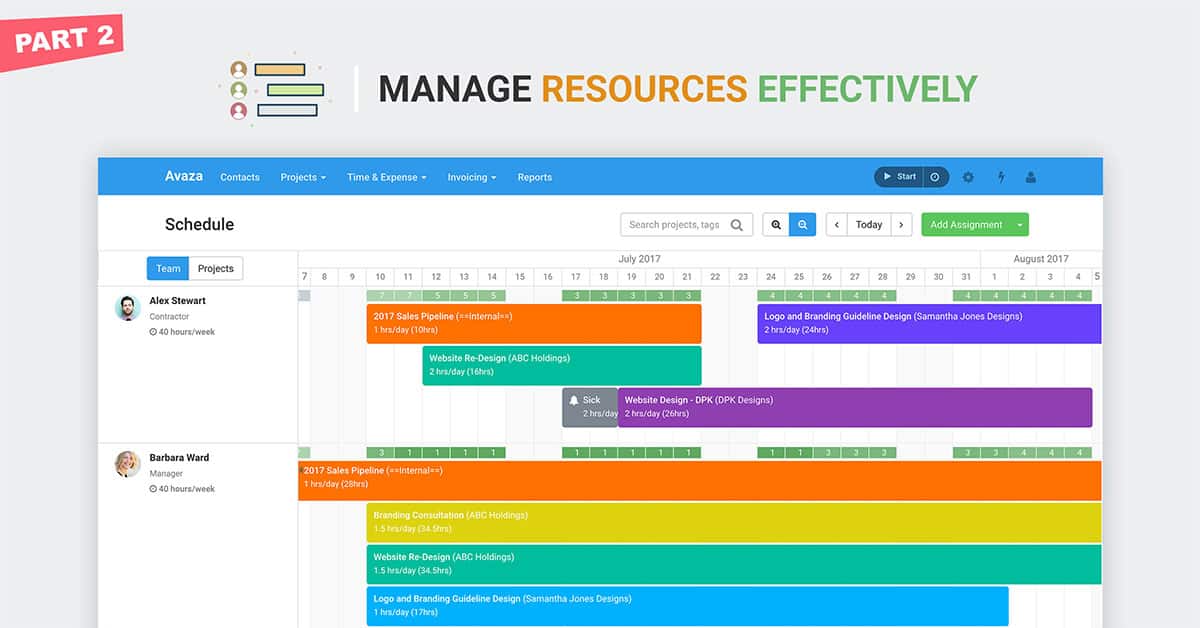Select the gray Sick assignment bar

(590, 407)
